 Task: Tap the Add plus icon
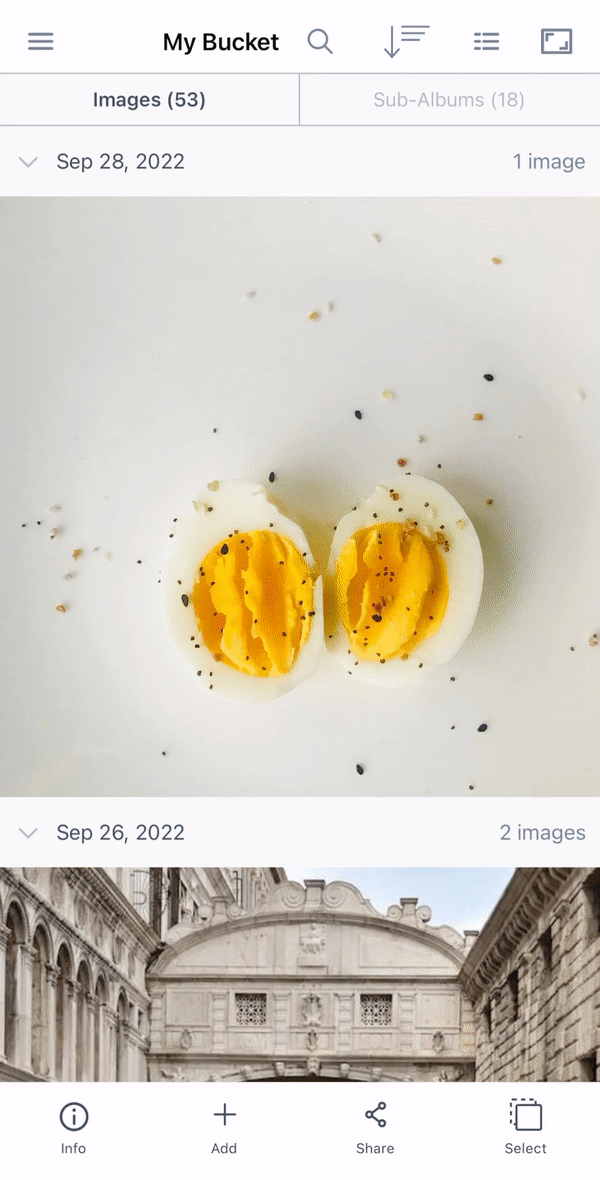[224, 1115]
